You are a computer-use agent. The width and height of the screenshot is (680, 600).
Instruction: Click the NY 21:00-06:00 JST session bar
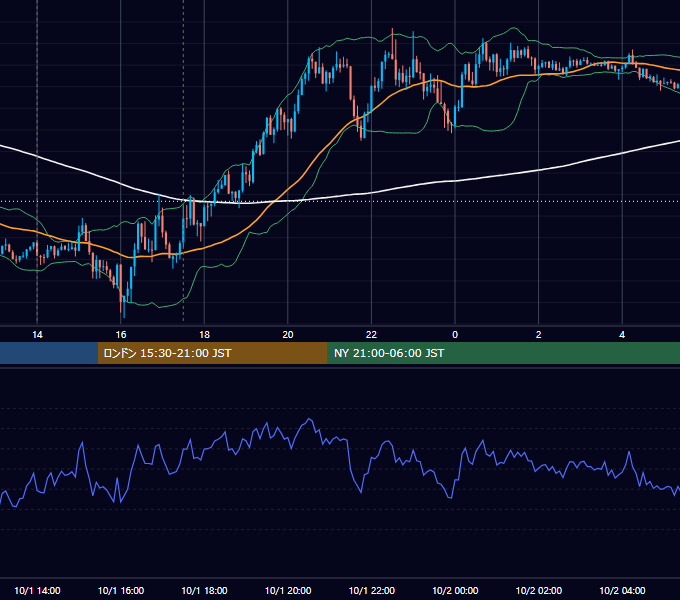click(503, 353)
